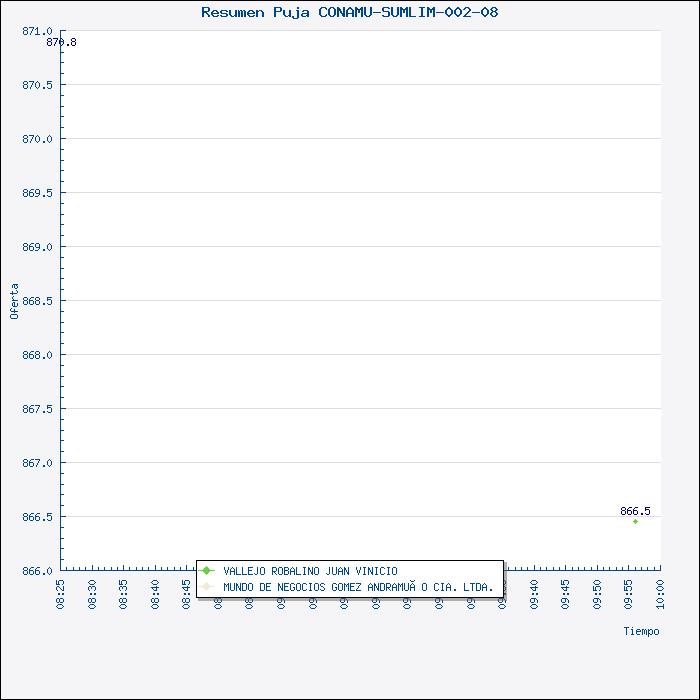Select the MUNDO DE NEGOCIOS GOMEZ legend entry
The image size is (700, 700).
coord(358,587)
